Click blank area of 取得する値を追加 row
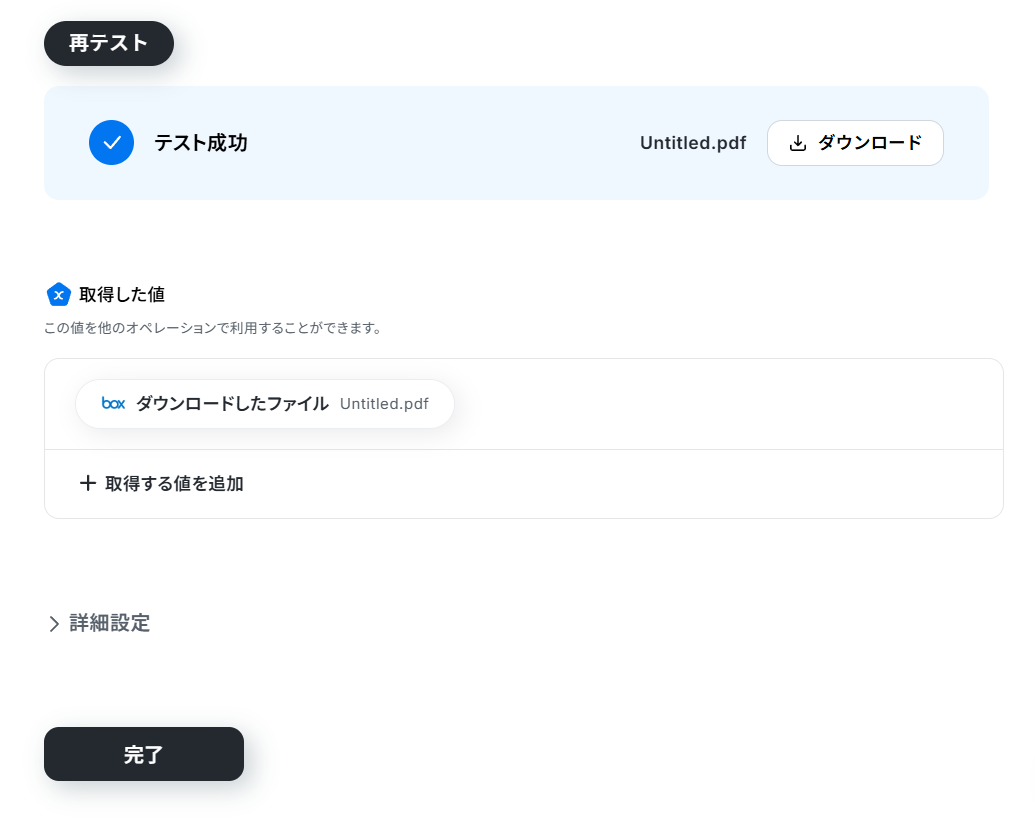Screen dimensions: 1035x822 tap(620, 484)
